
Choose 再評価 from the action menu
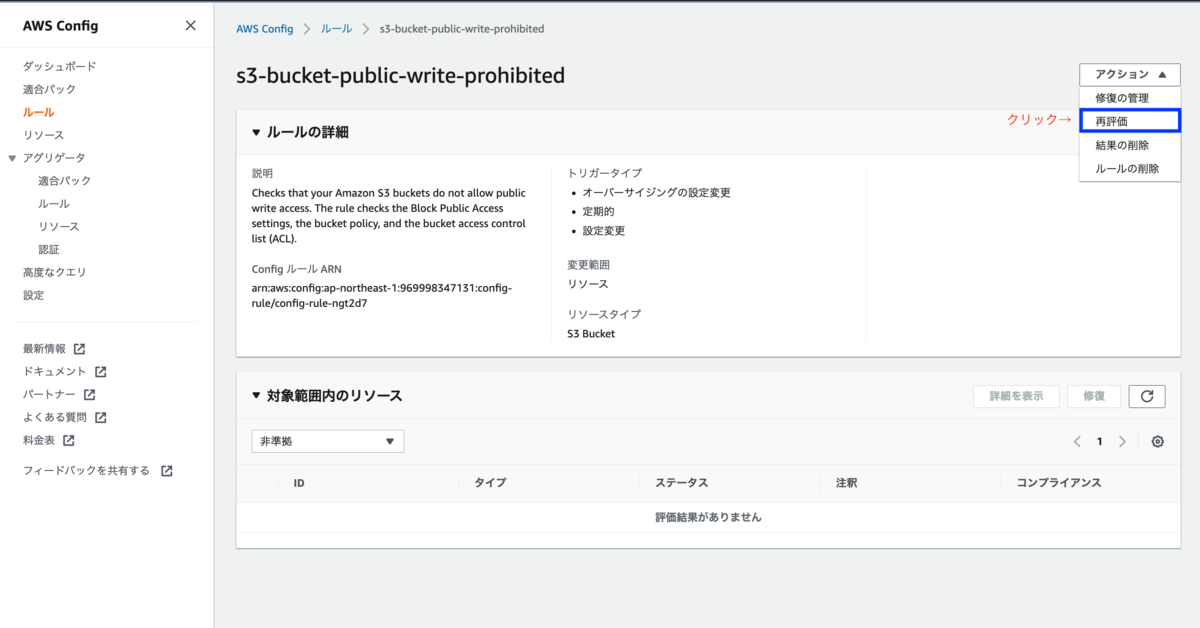tap(1130, 121)
